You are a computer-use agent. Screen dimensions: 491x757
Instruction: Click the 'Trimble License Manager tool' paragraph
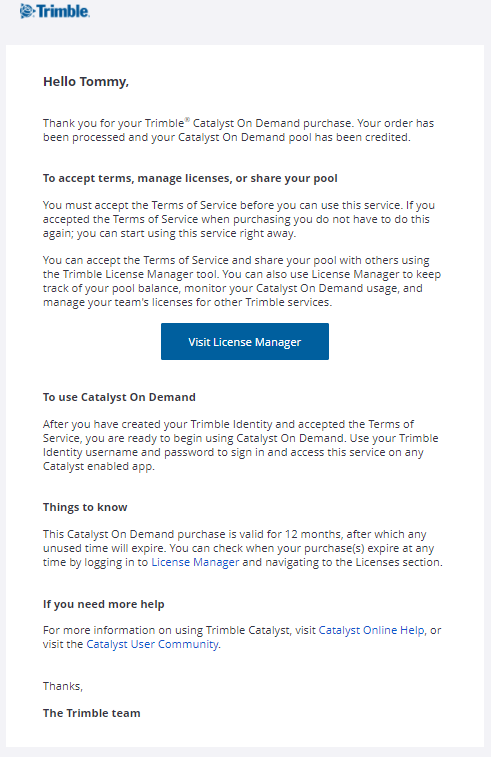[242, 281]
